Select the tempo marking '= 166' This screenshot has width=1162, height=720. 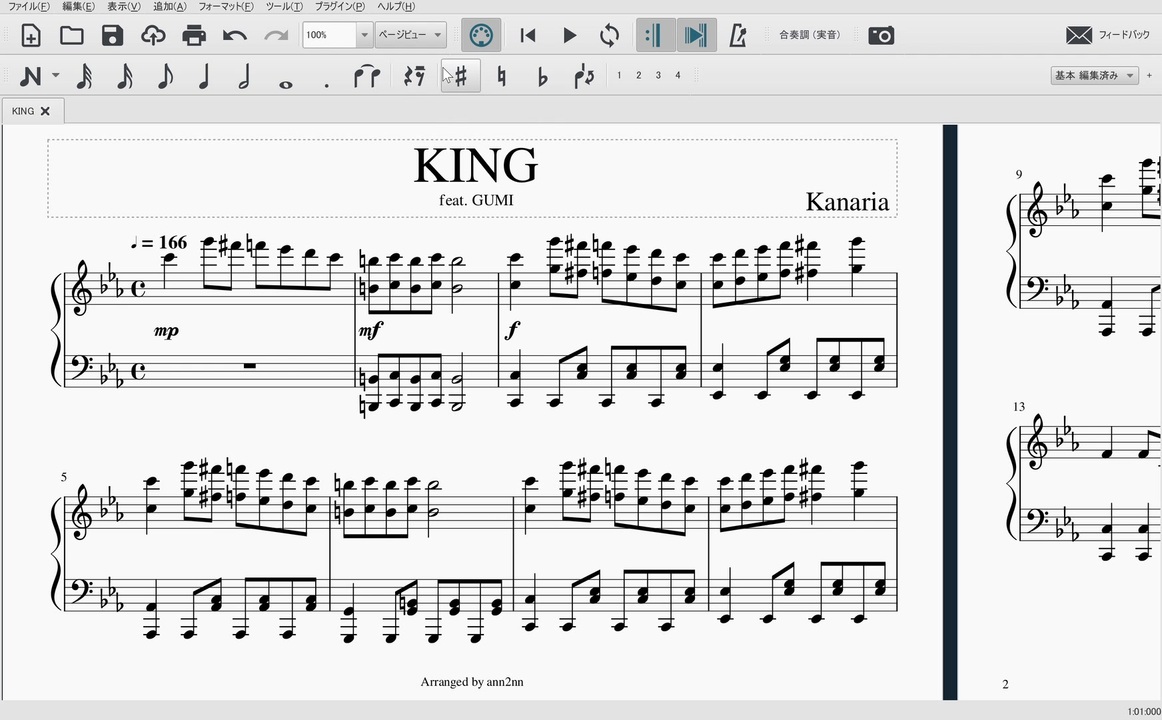coord(159,242)
